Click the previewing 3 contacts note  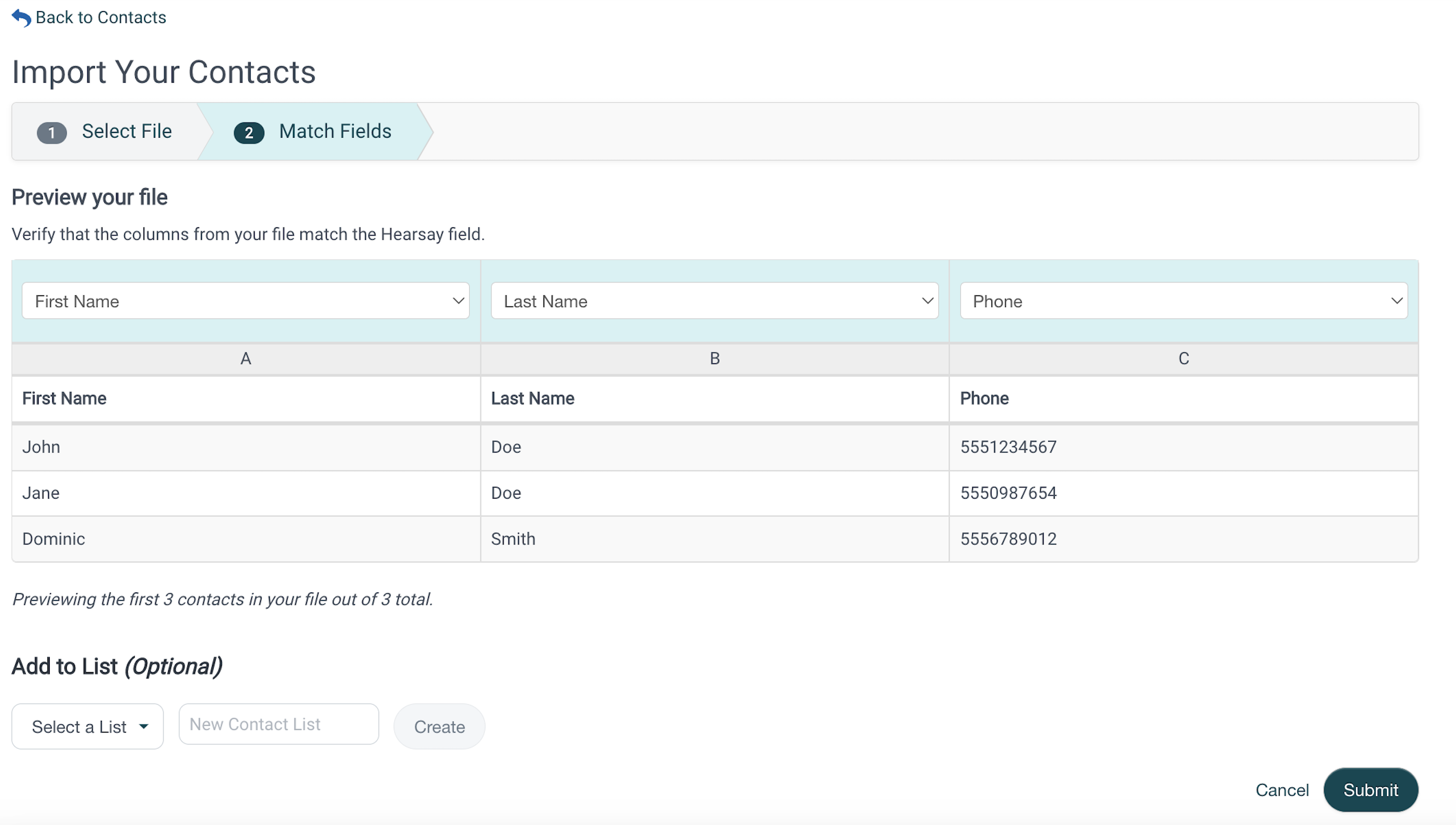pos(223,599)
